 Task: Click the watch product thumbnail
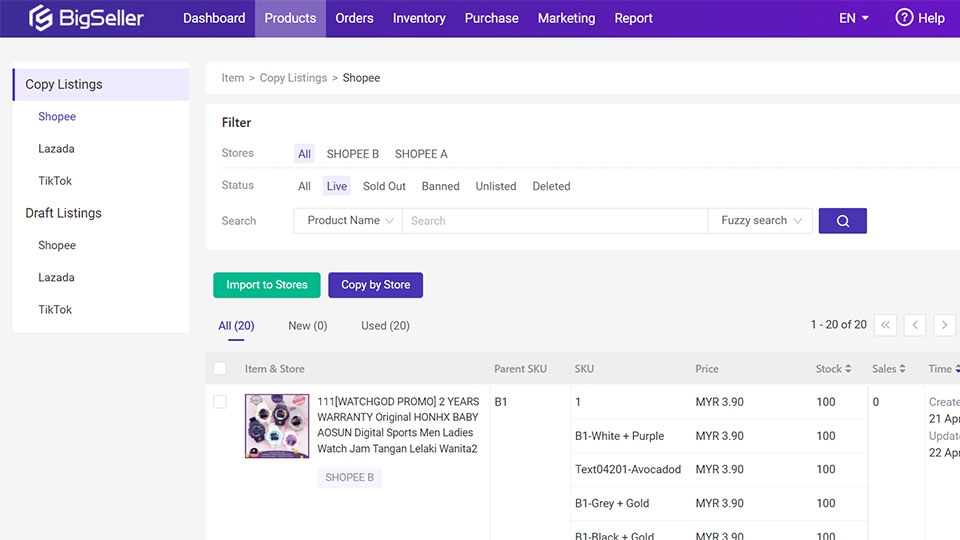point(277,426)
